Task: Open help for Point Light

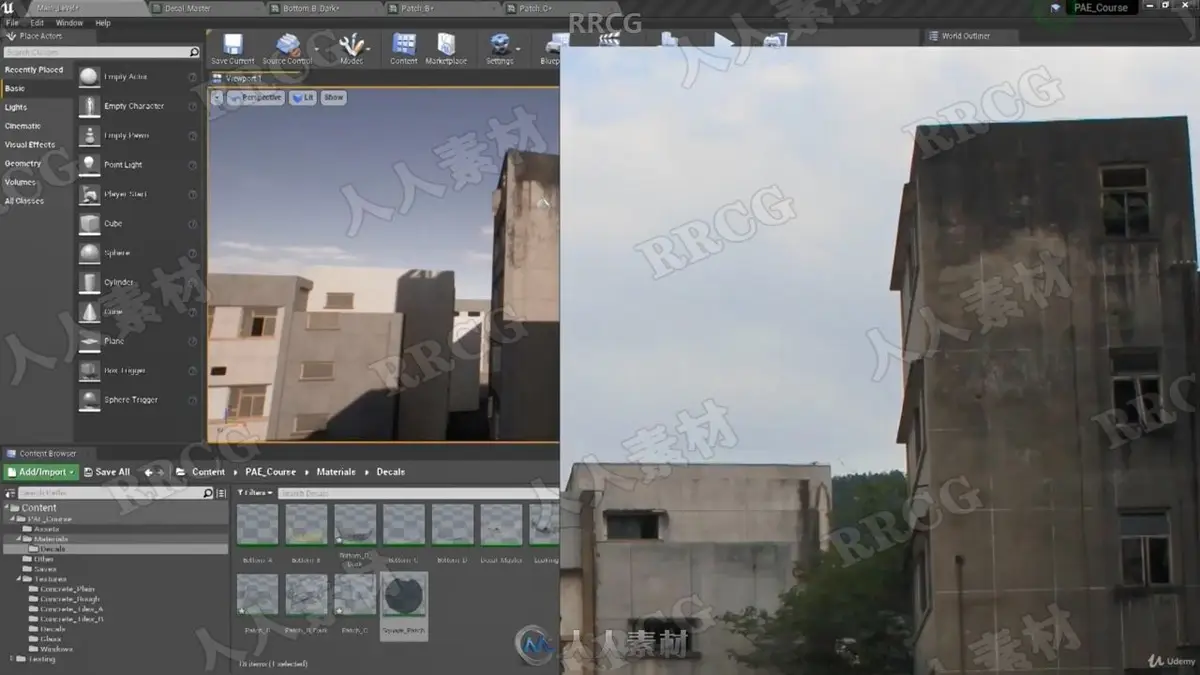Action: 192,165
